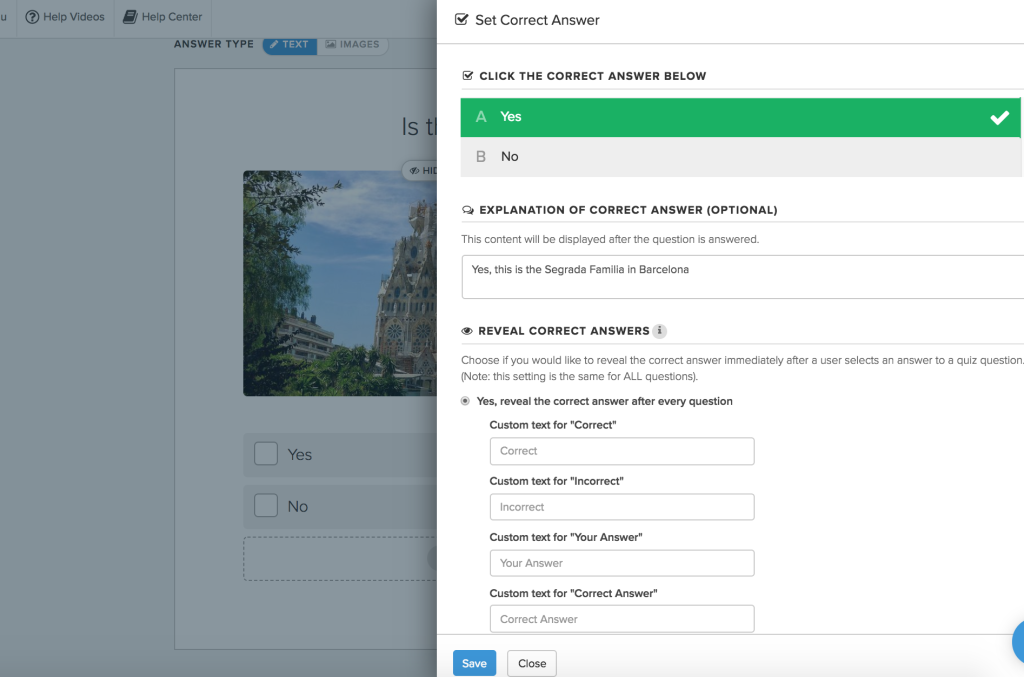Click the Set Correct Answer header checkbox icon

(461, 20)
